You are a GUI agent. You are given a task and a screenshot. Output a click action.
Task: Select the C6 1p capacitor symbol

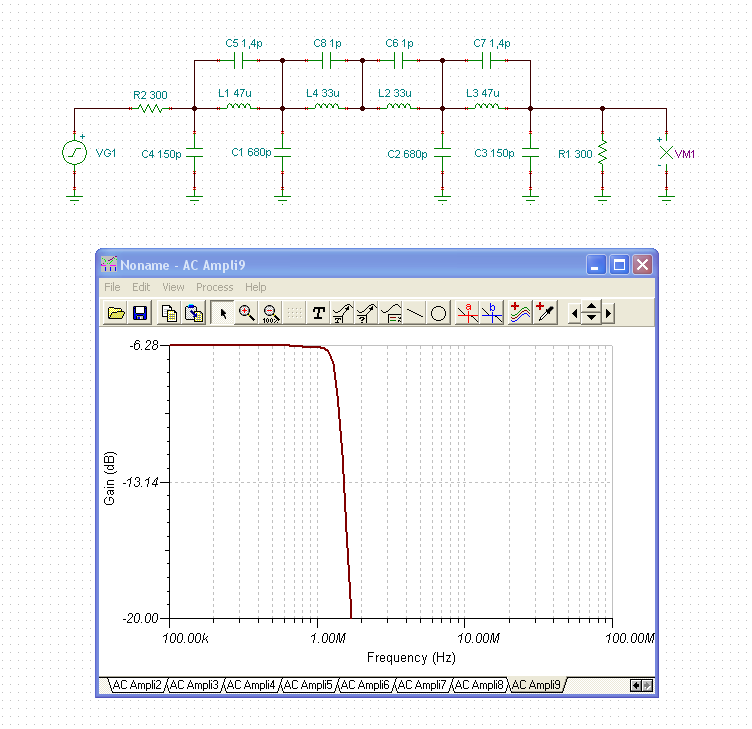tap(399, 60)
